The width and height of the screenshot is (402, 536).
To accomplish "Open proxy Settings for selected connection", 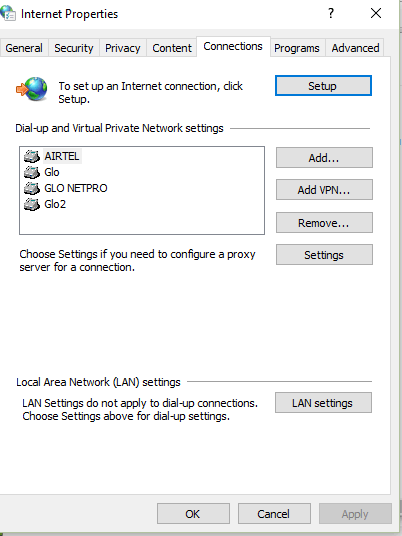I will [x=324, y=255].
